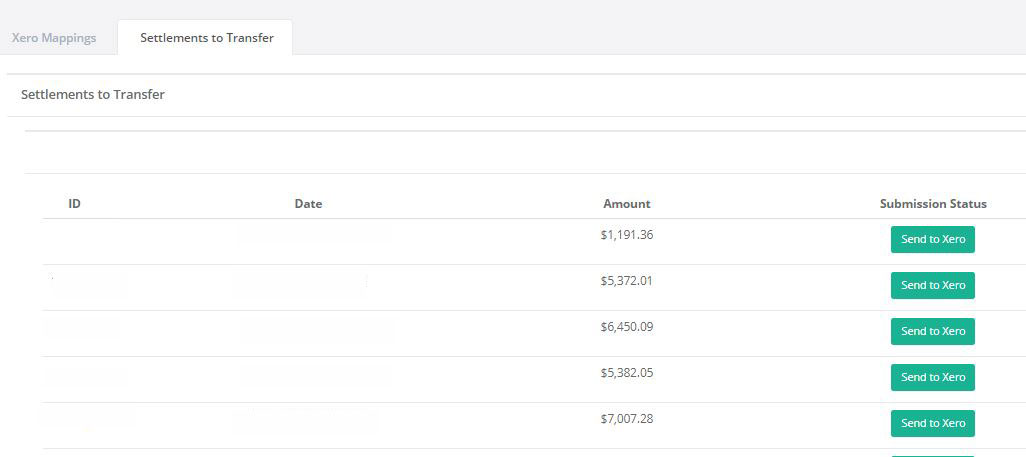This screenshot has width=1026, height=457.
Task: Send the $5,382.05 settlement to Xero
Action: coord(932,377)
